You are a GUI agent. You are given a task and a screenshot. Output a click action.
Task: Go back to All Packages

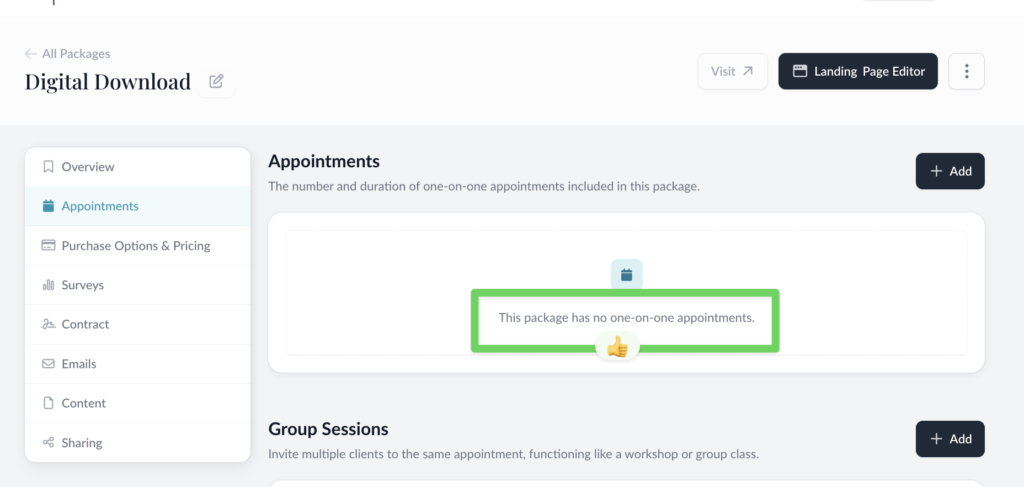tap(68, 54)
